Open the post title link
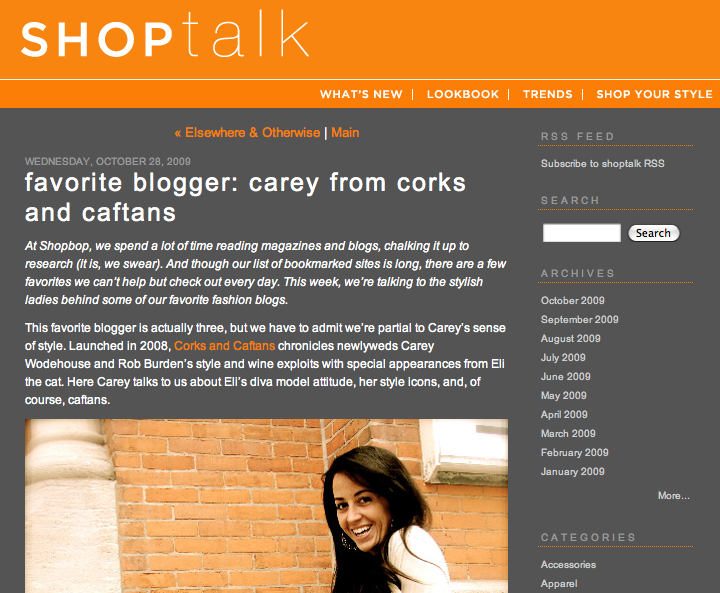Viewport: 720px width, 593px height. pos(245,197)
